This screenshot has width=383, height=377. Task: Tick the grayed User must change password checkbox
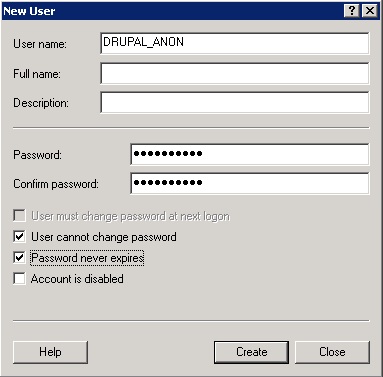[x=19, y=216]
